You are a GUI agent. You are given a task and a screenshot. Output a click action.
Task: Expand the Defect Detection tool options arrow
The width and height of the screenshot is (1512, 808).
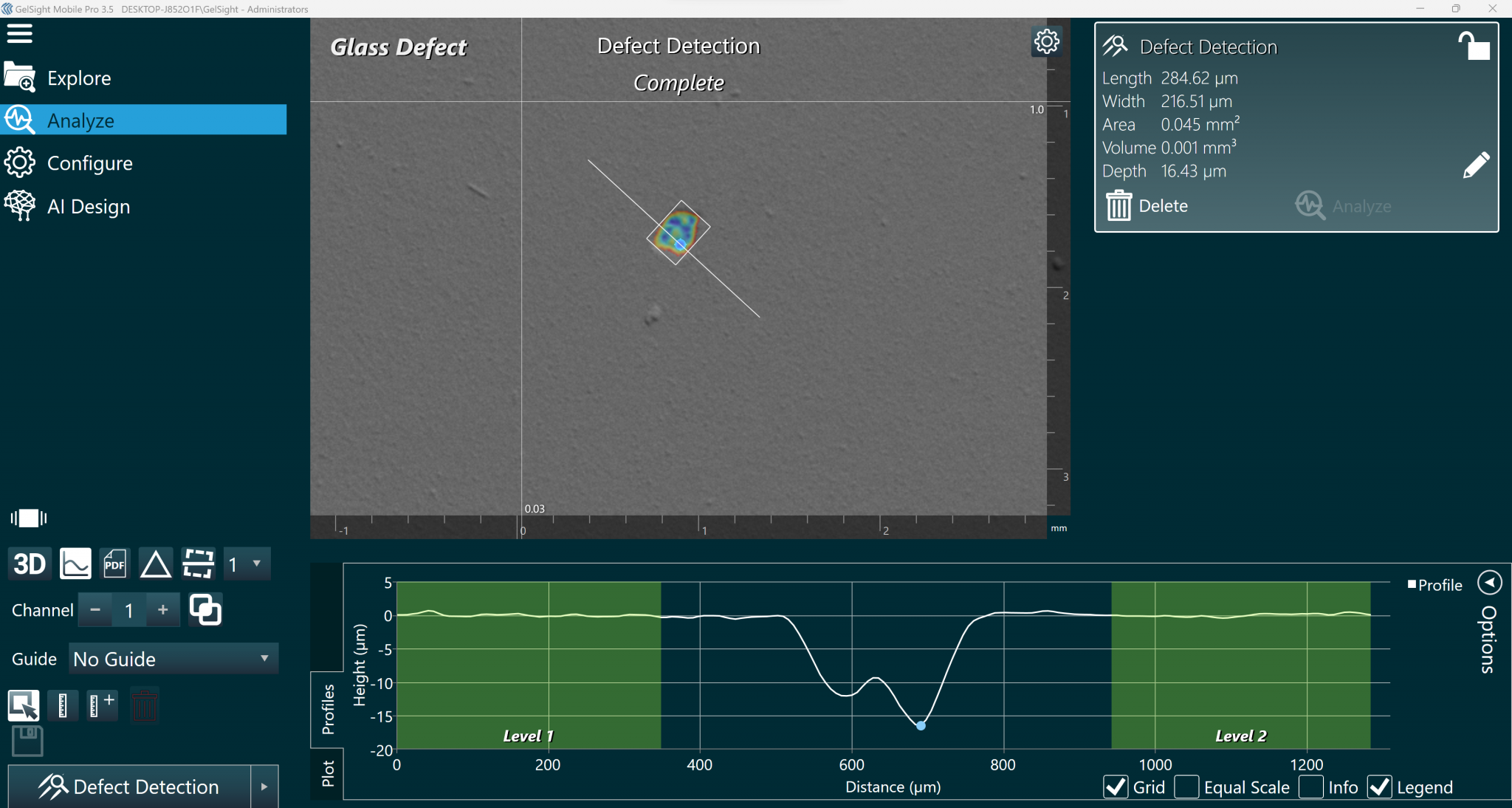point(264,786)
